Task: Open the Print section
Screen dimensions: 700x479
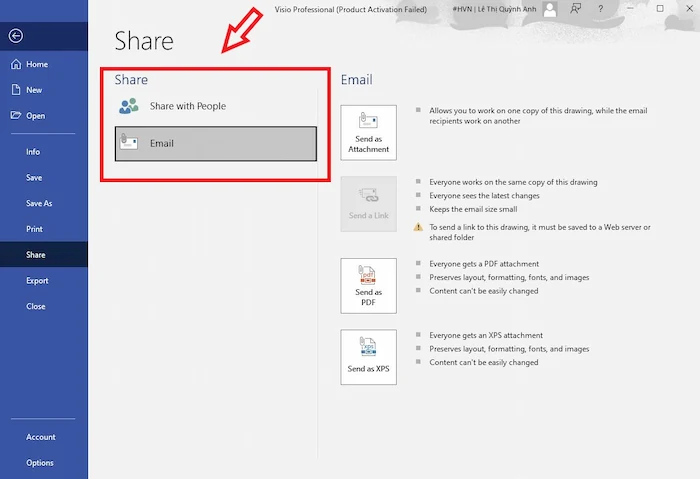Action: pos(44,229)
